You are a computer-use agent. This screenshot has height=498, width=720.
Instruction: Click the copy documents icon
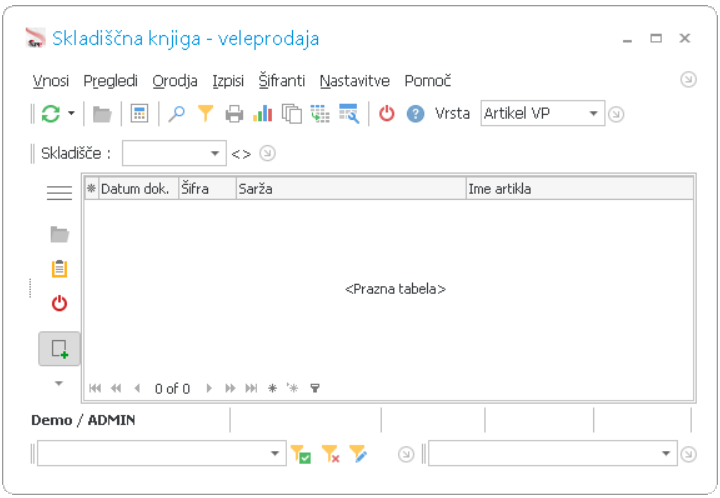click(x=292, y=114)
